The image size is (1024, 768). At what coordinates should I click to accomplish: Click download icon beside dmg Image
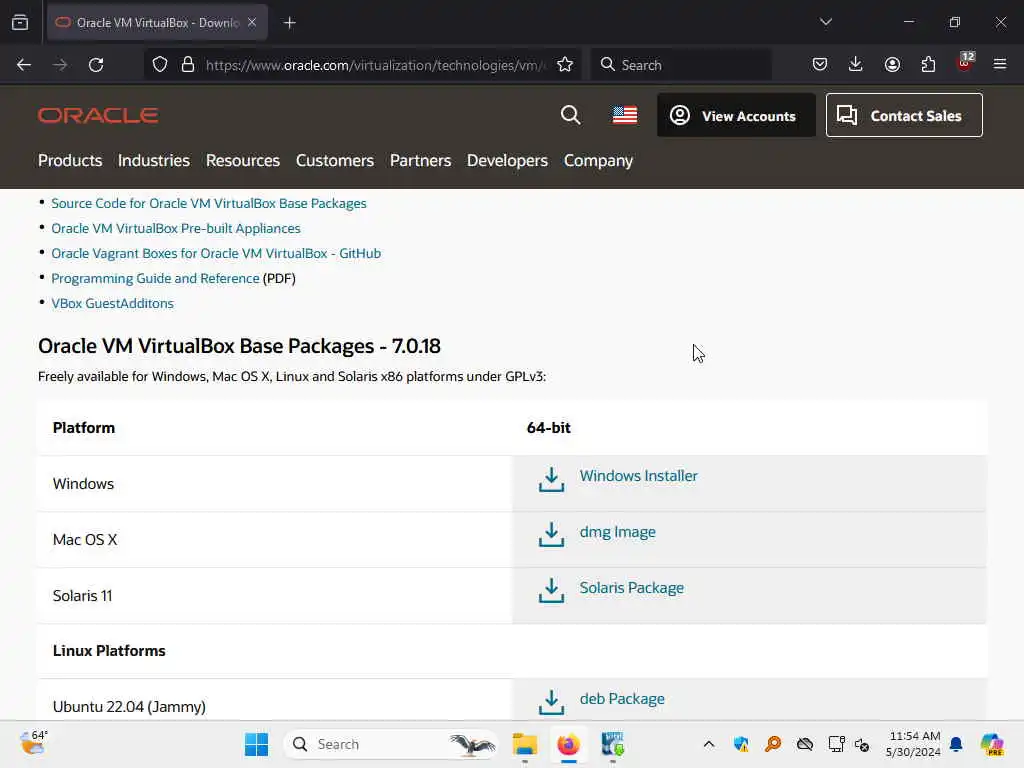click(x=551, y=535)
